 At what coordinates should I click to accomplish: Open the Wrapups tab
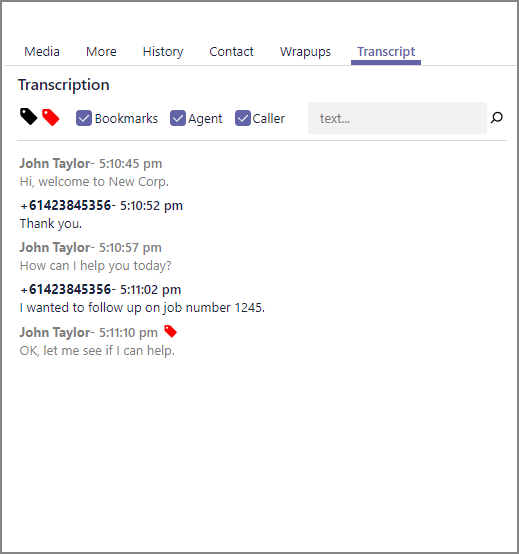coord(305,52)
